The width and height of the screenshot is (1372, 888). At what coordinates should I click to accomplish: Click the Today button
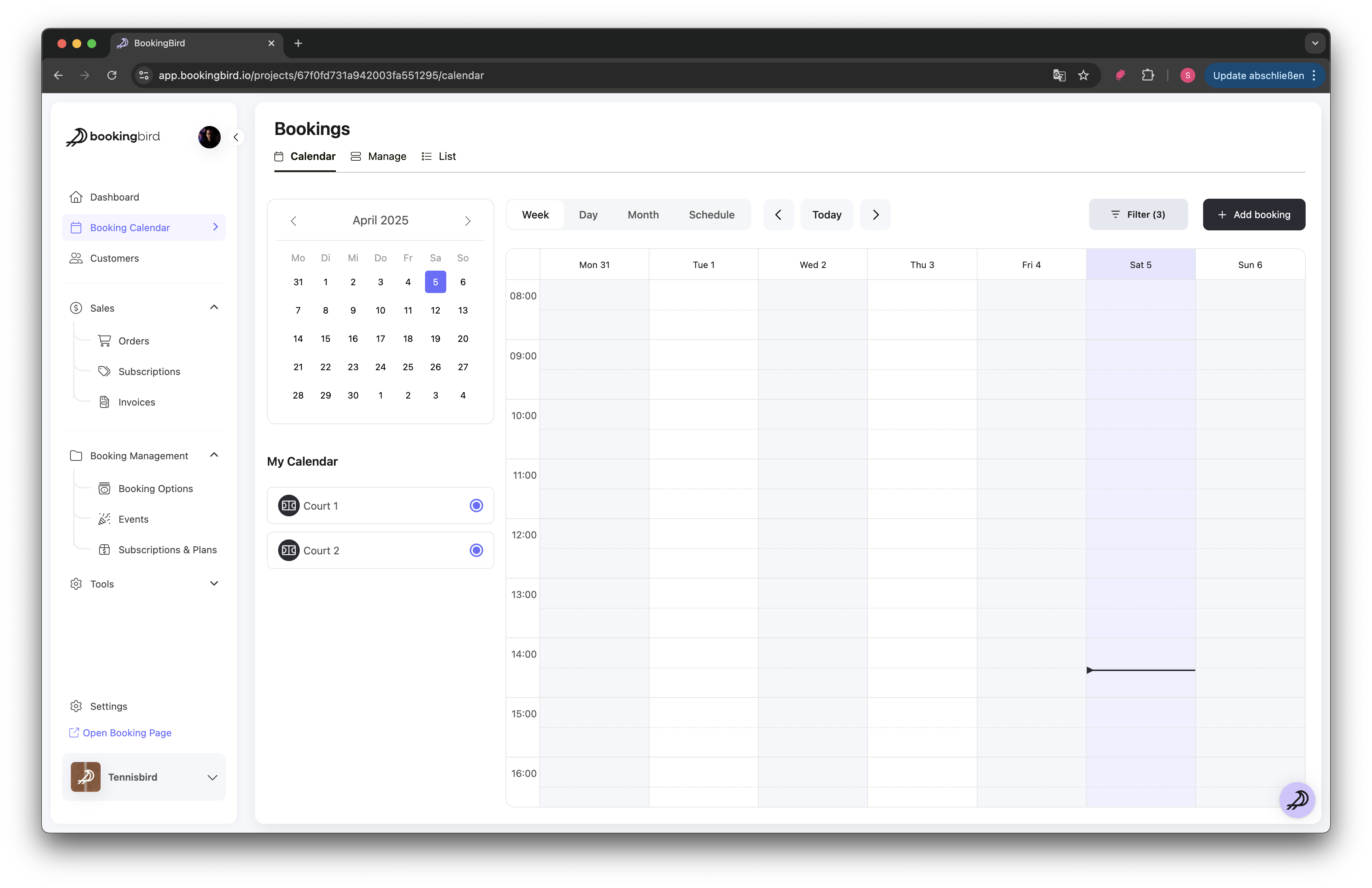pyautogui.click(x=827, y=215)
